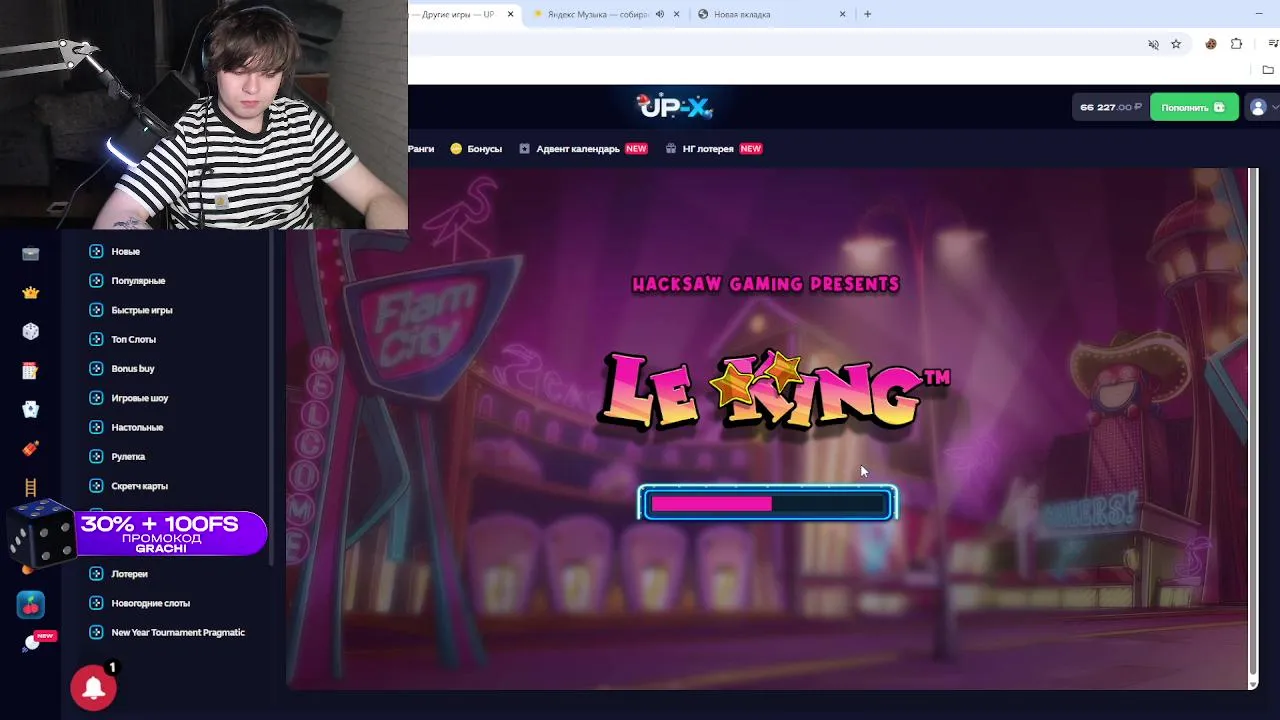The width and height of the screenshot is (1280, 720).
Task: Bookmark this page with star icon
Action: [x=1176, y=44]
